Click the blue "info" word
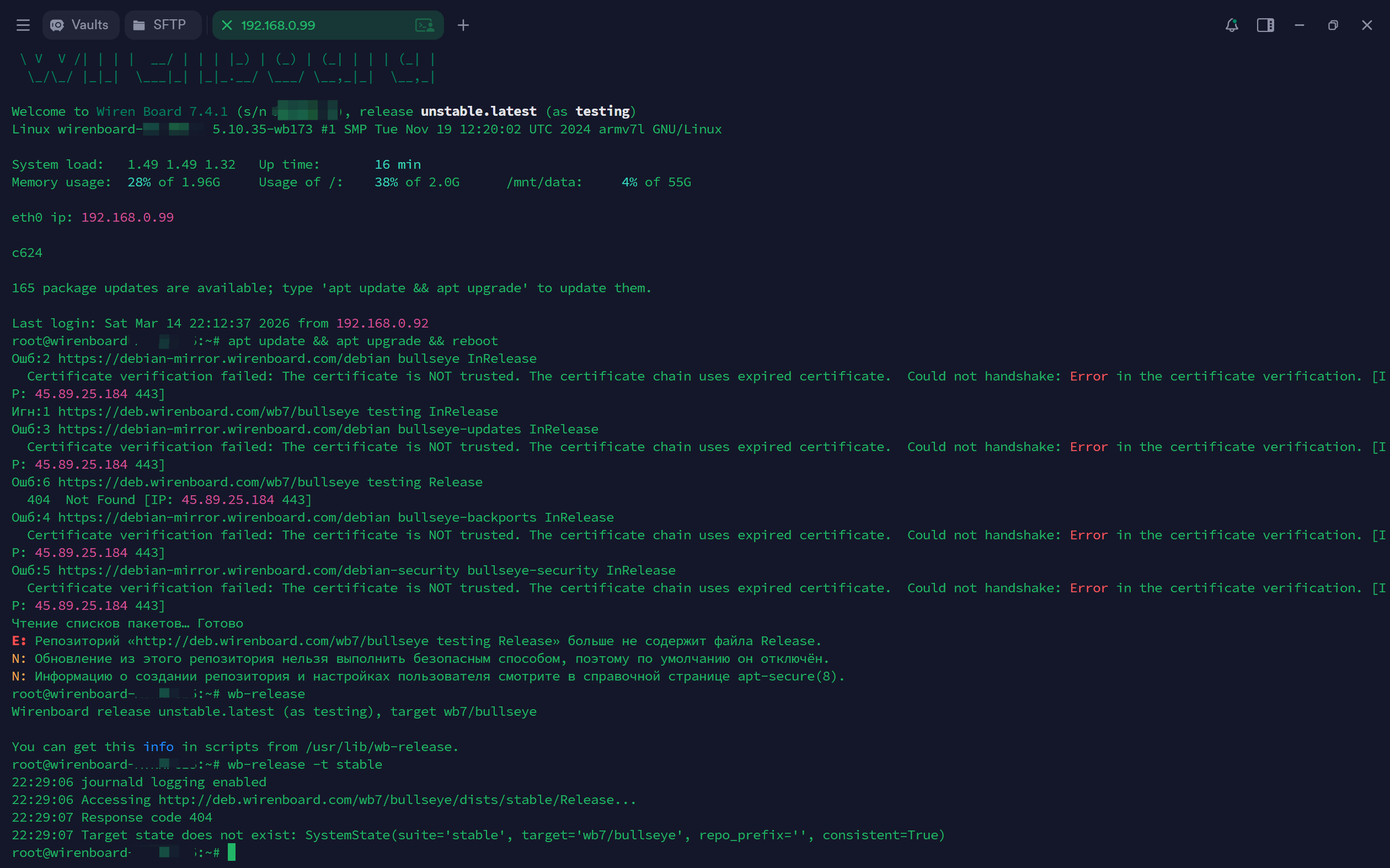 158,747
